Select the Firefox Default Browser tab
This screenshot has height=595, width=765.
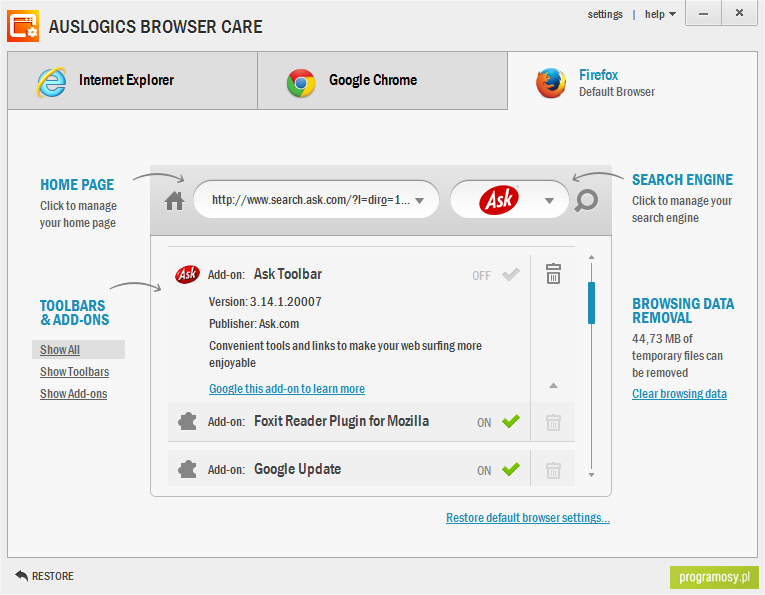click(x=632, y=81)
